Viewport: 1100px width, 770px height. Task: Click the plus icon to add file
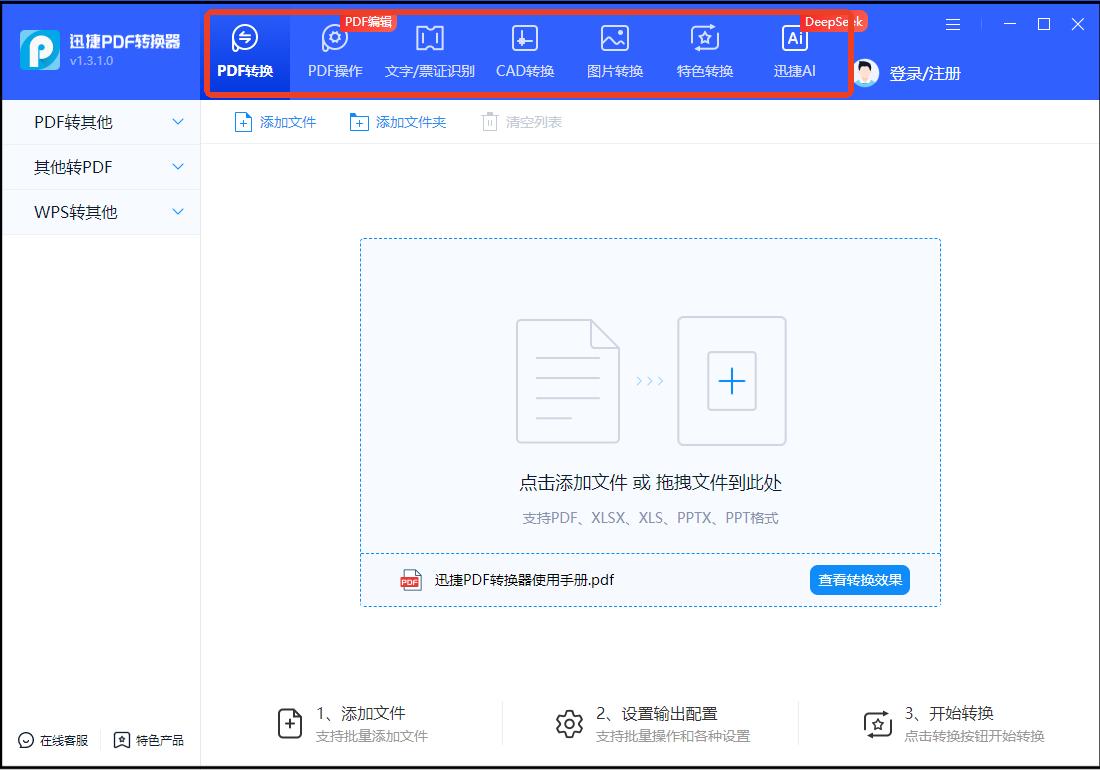[x=732, y=381]
